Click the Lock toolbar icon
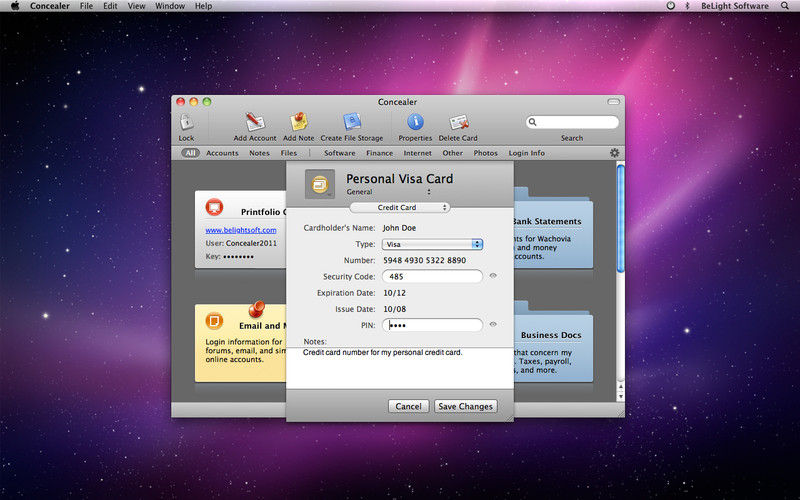This screenshot has width=800, height=500. tap(186, 122)
